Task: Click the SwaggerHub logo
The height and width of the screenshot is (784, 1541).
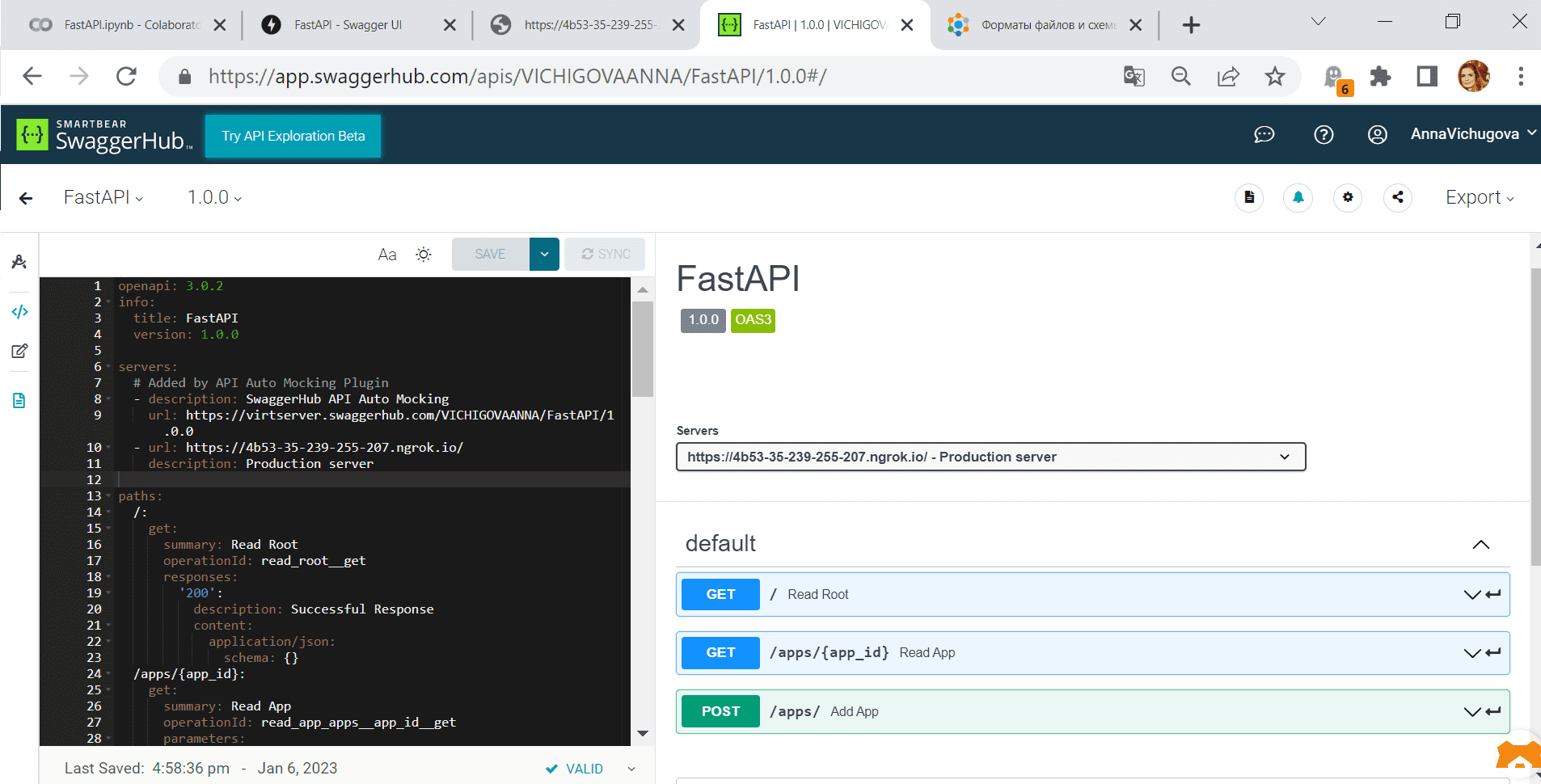Action: click(x=104, y=135)
